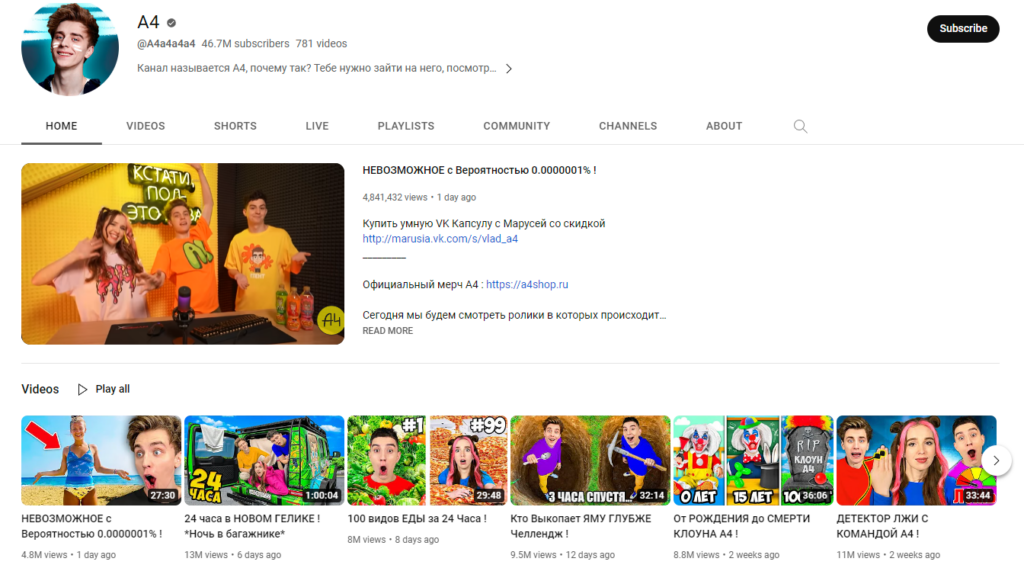Switch to the COMMUNITY tab
1024x568 pixels.
click(517, 126)
